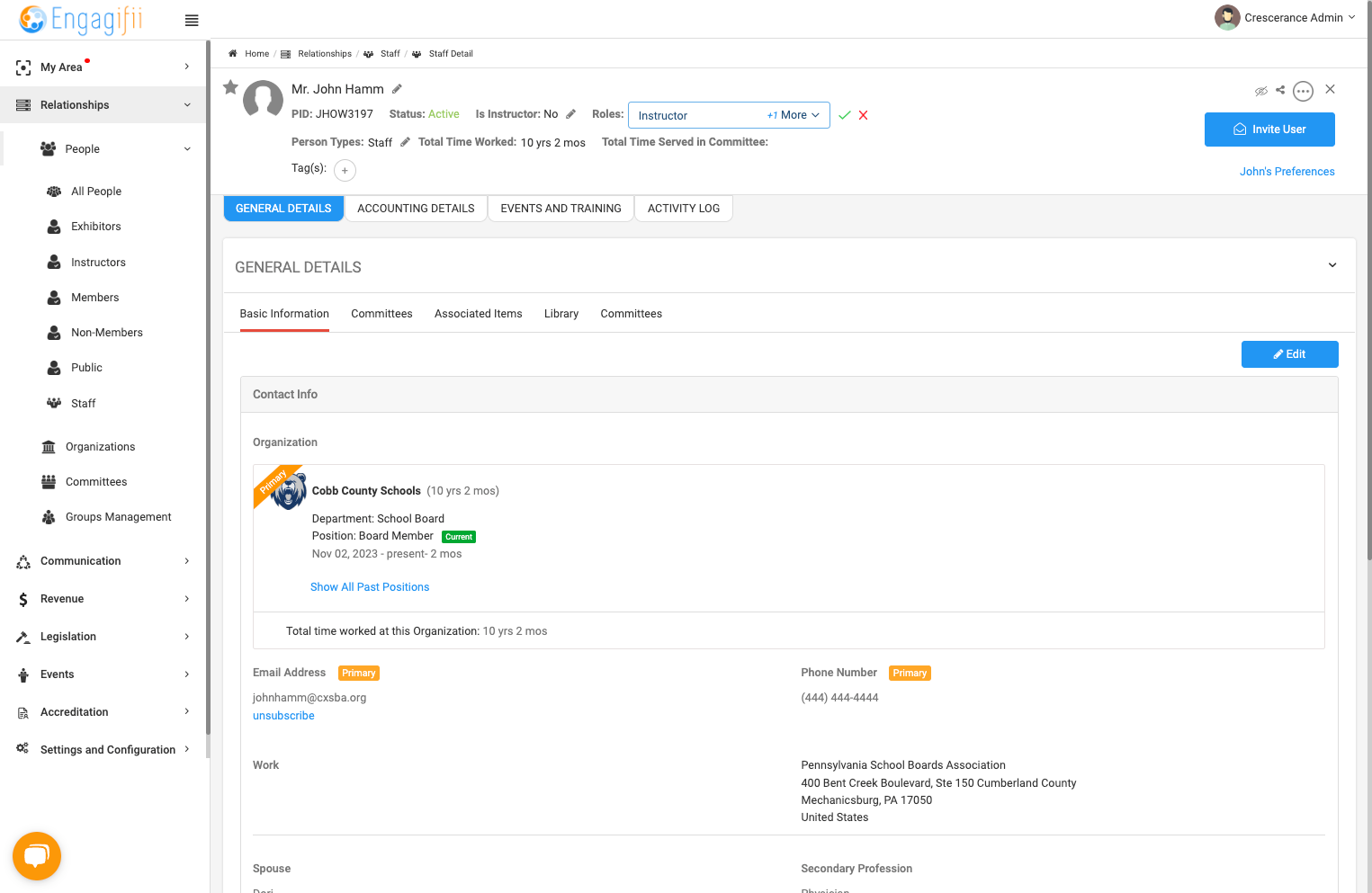Edit Person Types pencil icon

coord(405,142)
